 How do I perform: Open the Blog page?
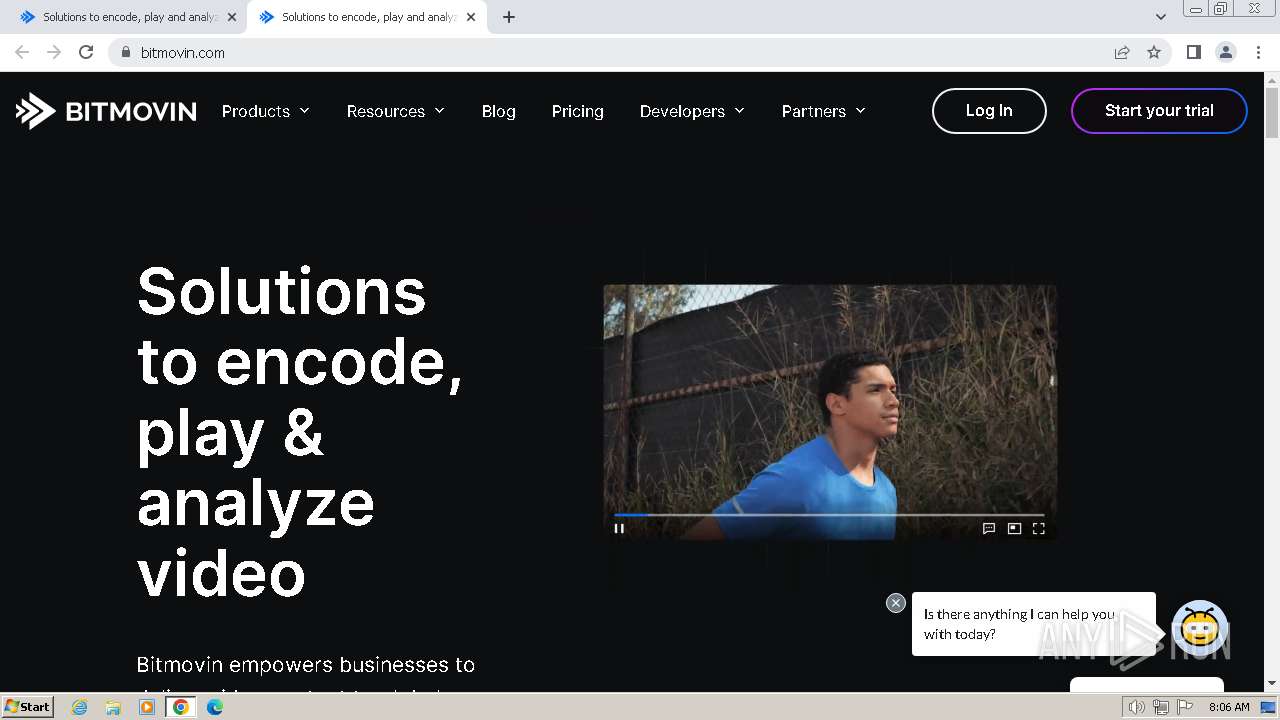pyautogui.click(x=499, y=111)
